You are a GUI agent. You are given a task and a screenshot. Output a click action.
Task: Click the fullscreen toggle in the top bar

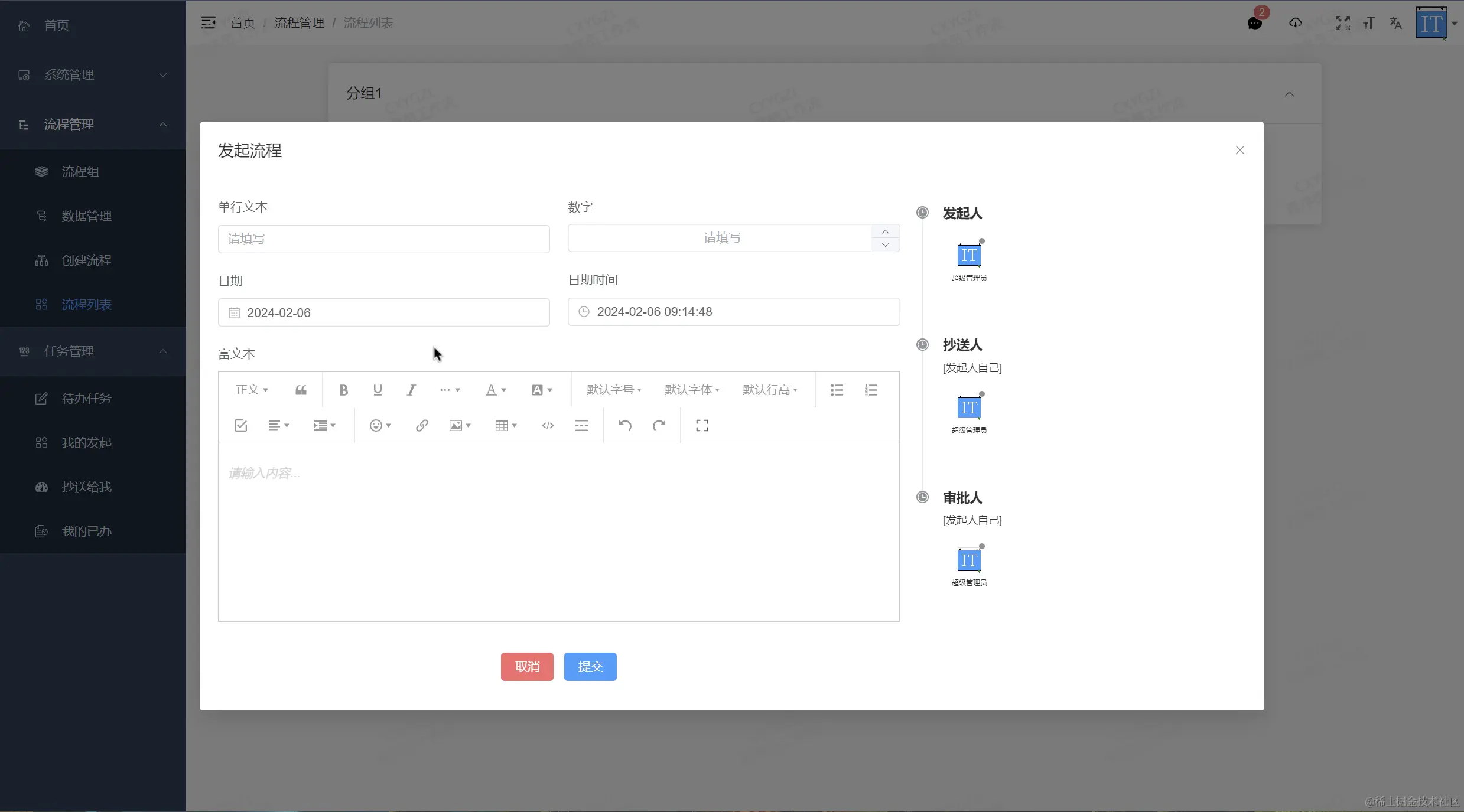(1342, 23)
